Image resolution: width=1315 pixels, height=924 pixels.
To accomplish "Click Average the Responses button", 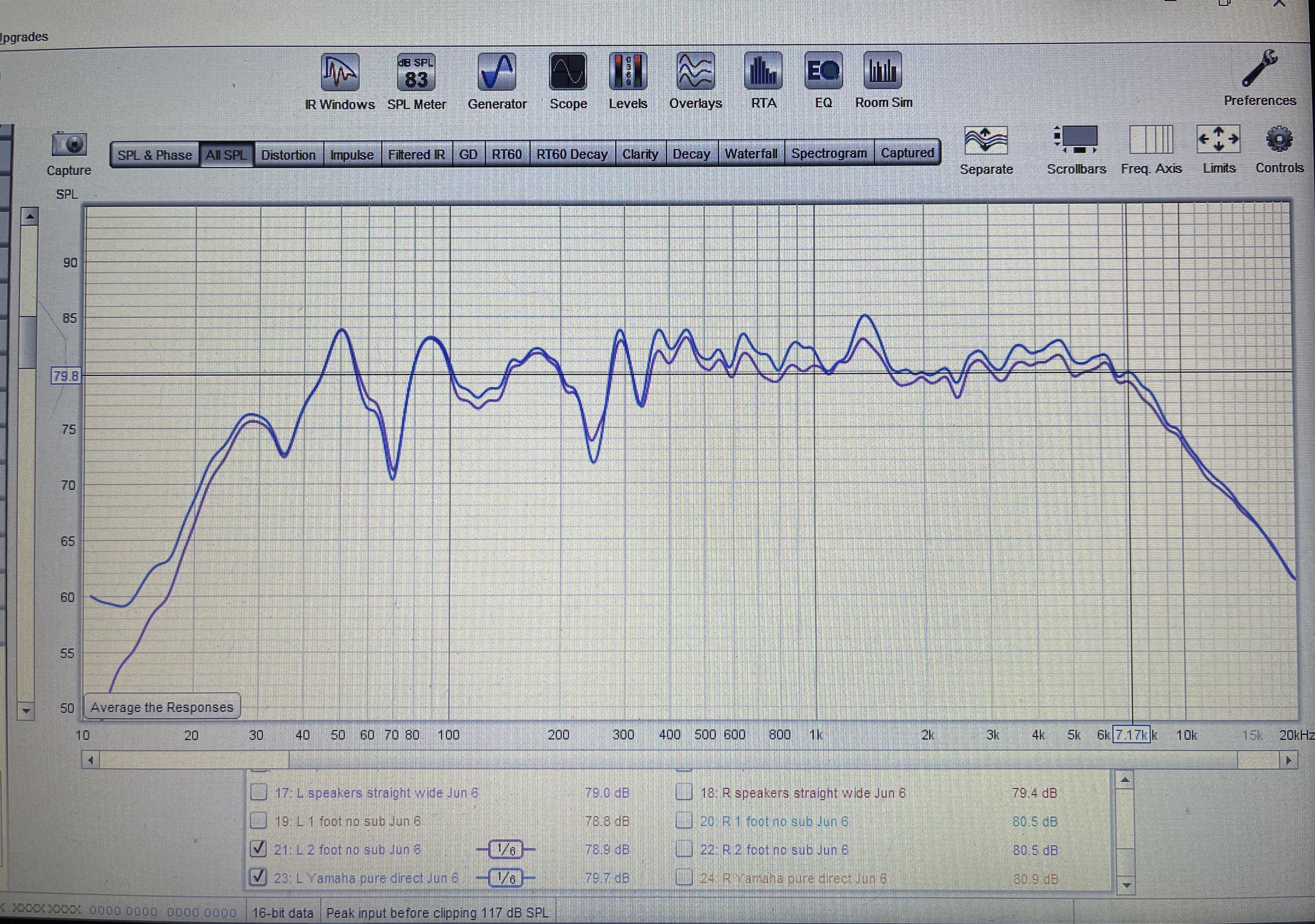I will (x=162, y=707).
